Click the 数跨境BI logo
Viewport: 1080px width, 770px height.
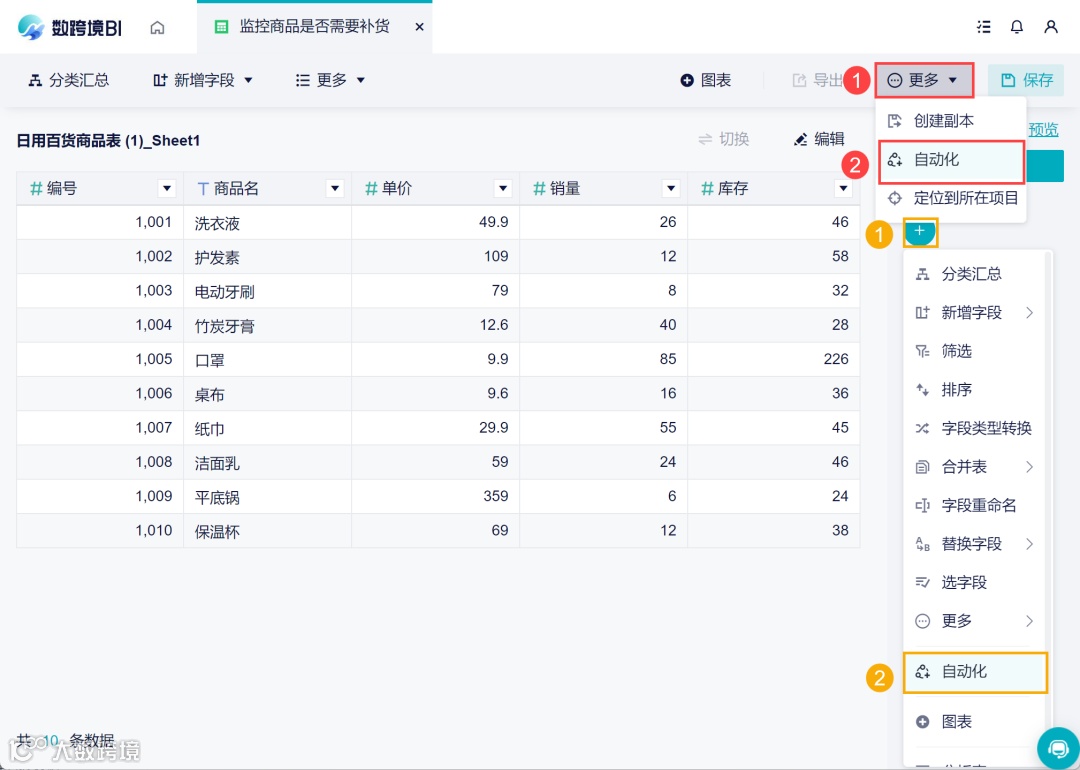click(x=70, y=28)
